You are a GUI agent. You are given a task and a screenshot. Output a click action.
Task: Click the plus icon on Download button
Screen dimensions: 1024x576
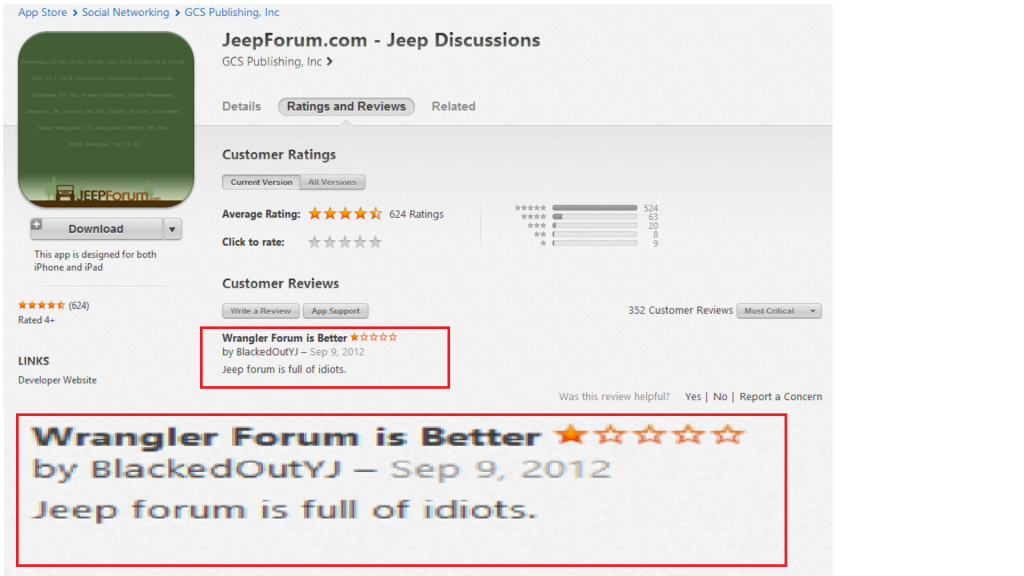click(x=37, y=225)
